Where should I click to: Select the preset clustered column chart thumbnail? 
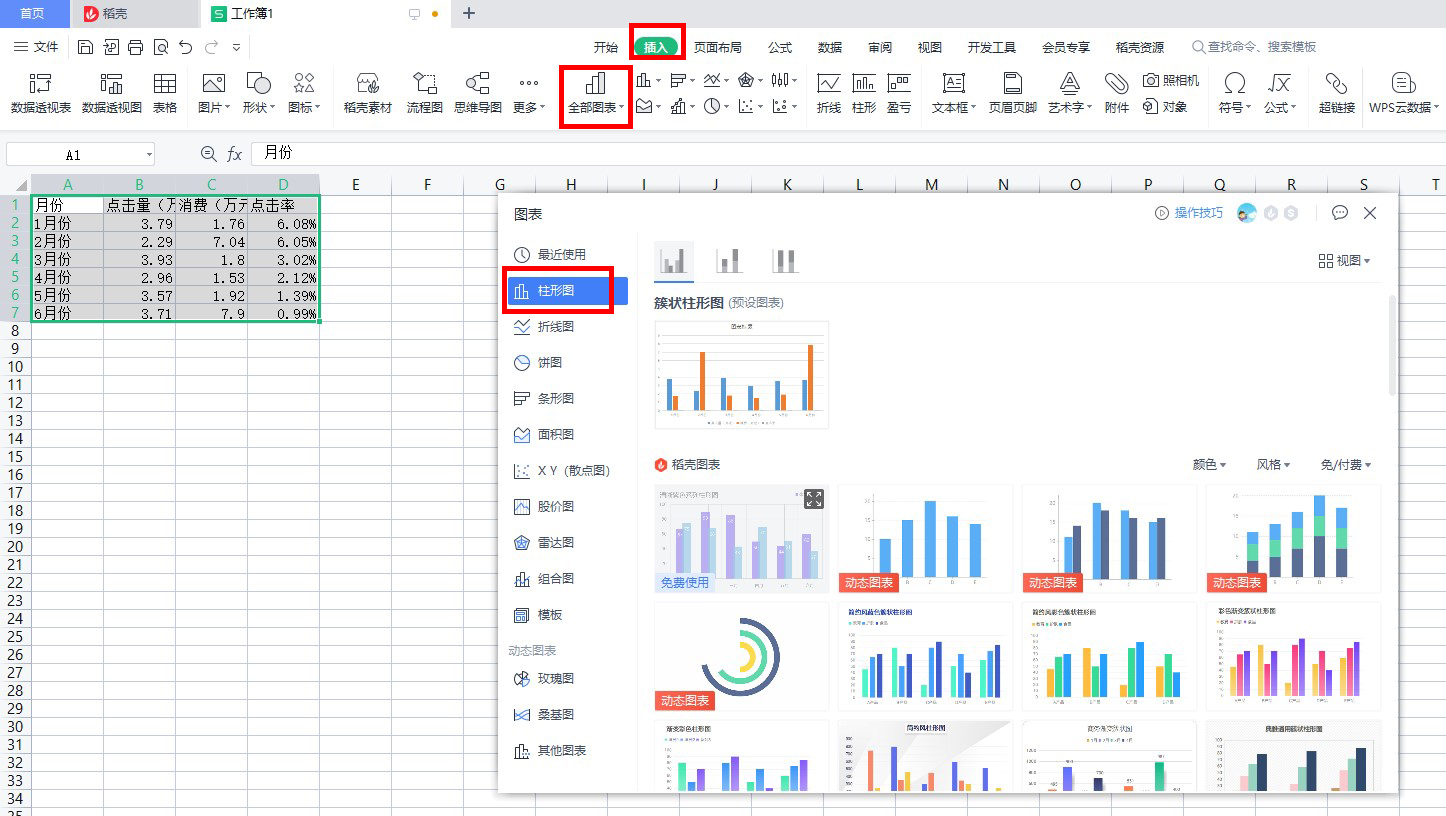[x=741, y=374]
